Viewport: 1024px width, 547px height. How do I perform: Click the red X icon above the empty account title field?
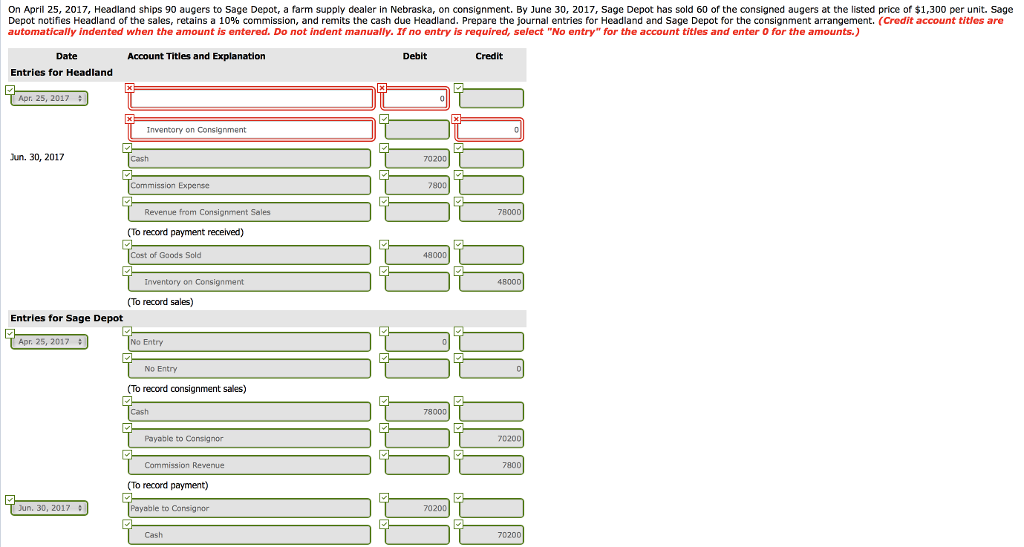129,87
